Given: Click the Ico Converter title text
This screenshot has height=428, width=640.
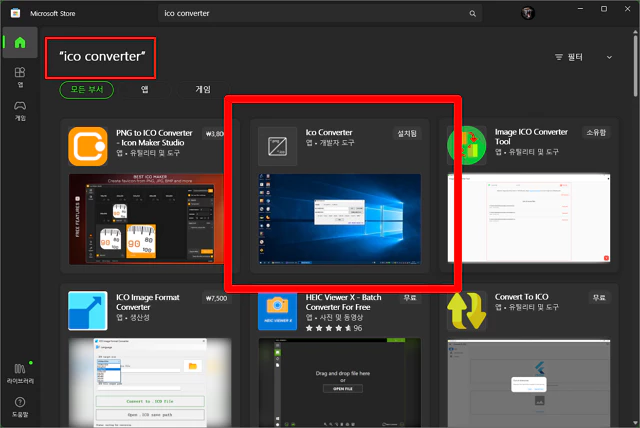Looking at the screenshot, I should coord(329,133).
